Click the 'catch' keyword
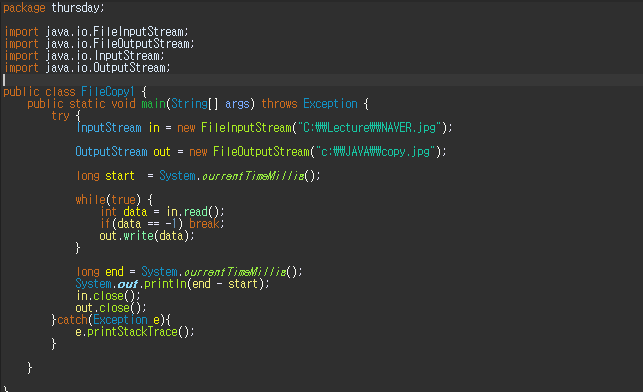The height and width of the screenshot is (392, 643). (x=72, y=320)
